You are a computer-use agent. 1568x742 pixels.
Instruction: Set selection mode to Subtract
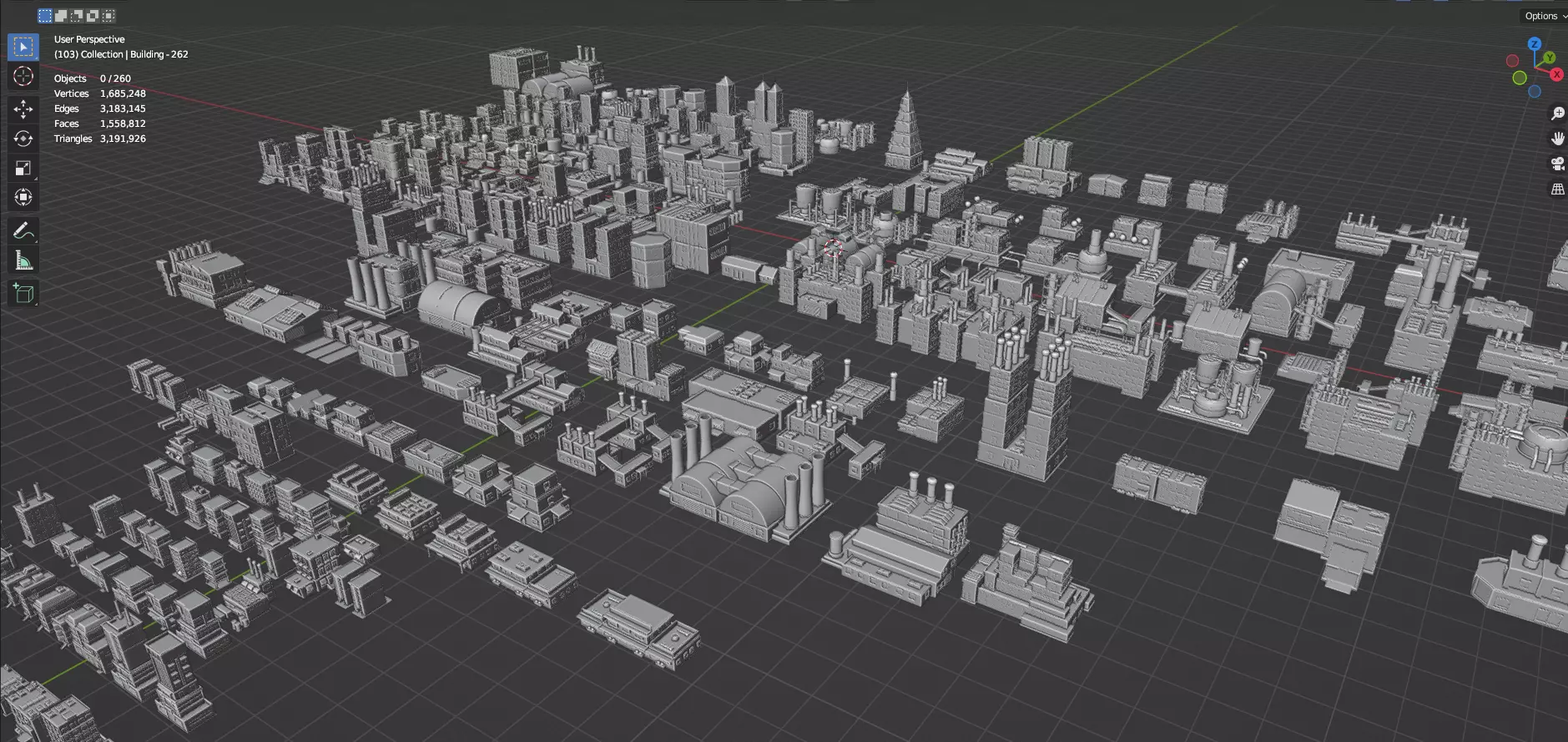click(x=77, y=16)
